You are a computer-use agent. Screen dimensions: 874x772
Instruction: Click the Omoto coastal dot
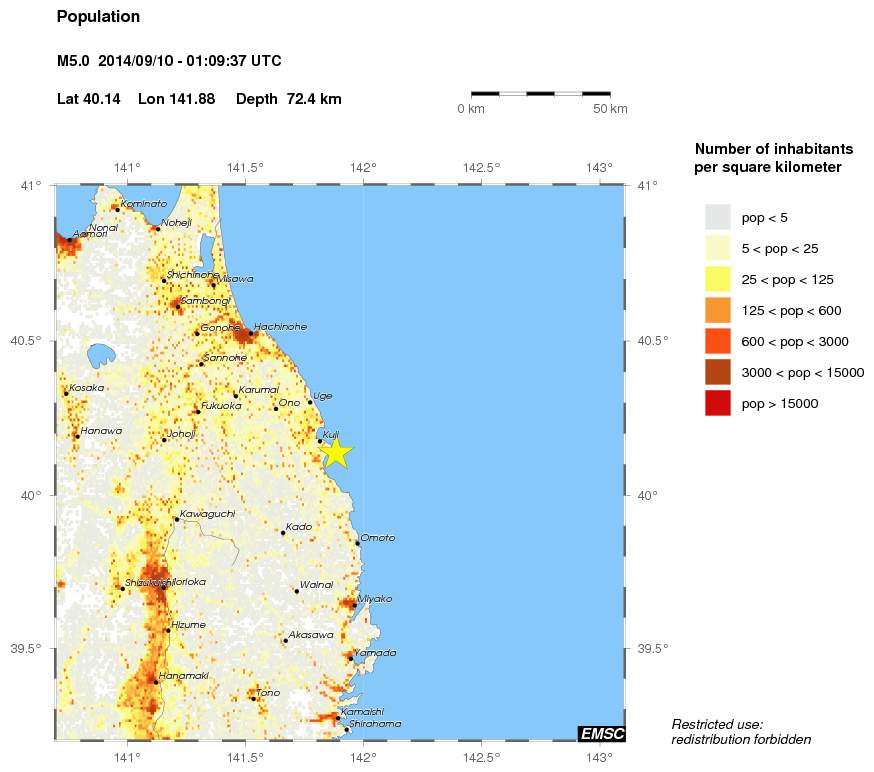pyautogui.click(x=356, y=545)
